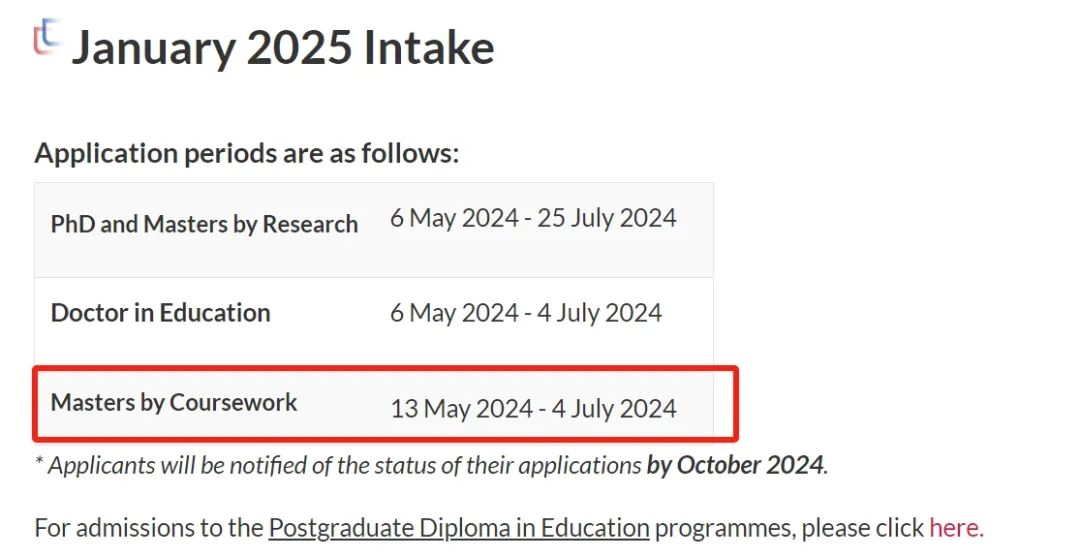Click the date range 13 May 2024 - 4 July 2024

point(534,409)
